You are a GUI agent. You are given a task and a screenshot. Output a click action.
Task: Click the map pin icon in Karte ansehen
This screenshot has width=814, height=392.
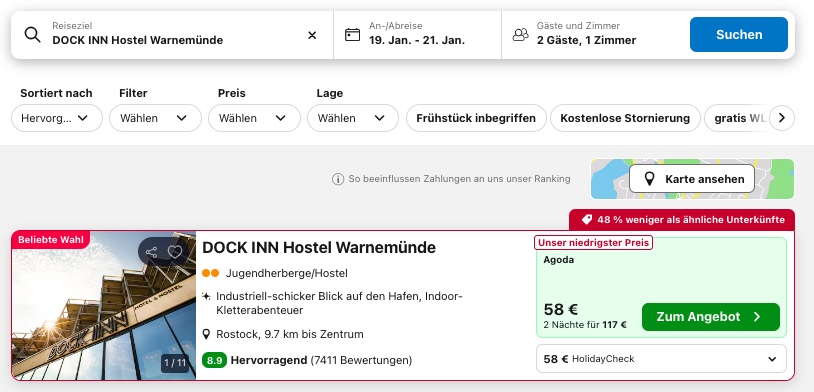(649, 179)
